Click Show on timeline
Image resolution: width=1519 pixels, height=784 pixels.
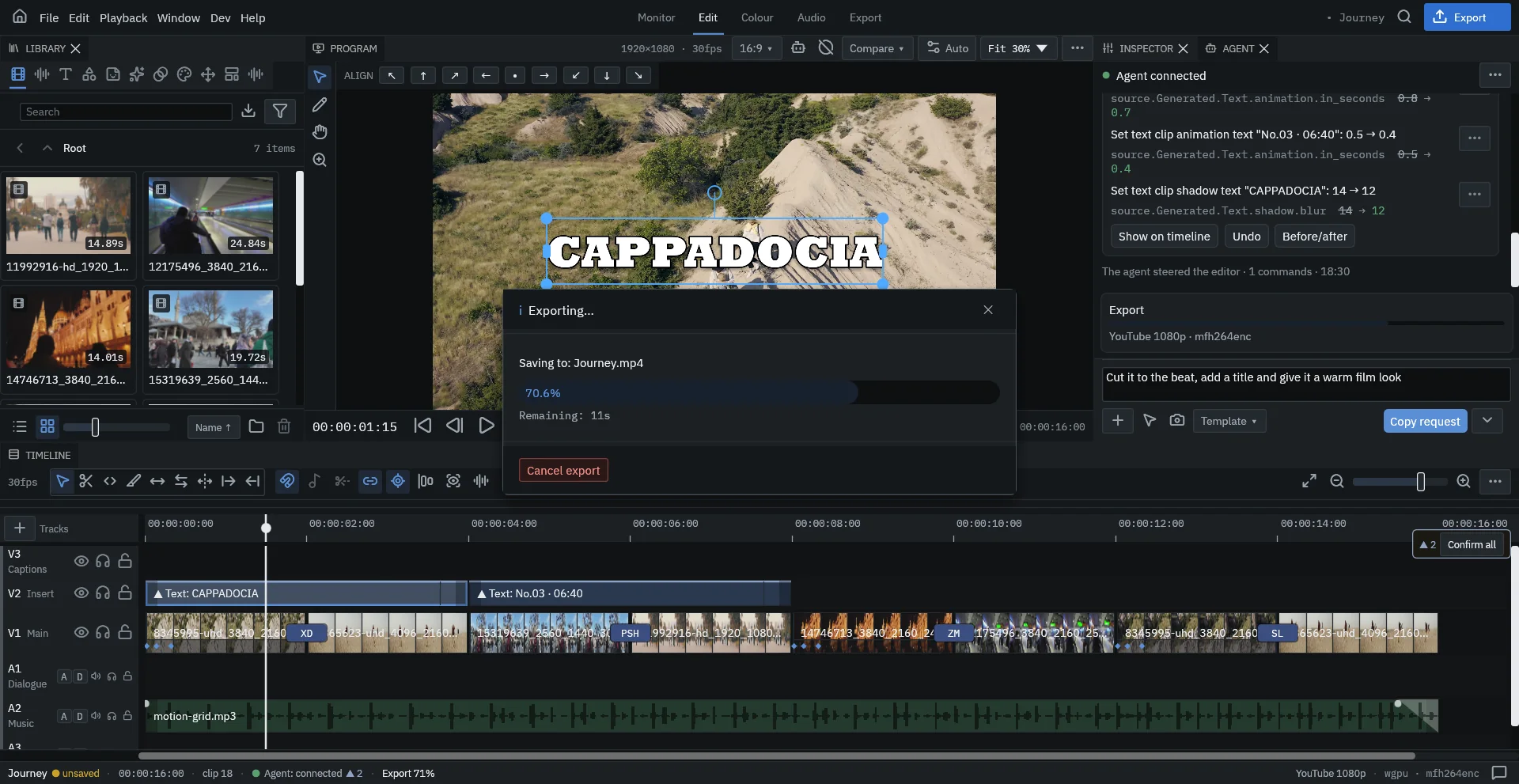coord(1164,236)
